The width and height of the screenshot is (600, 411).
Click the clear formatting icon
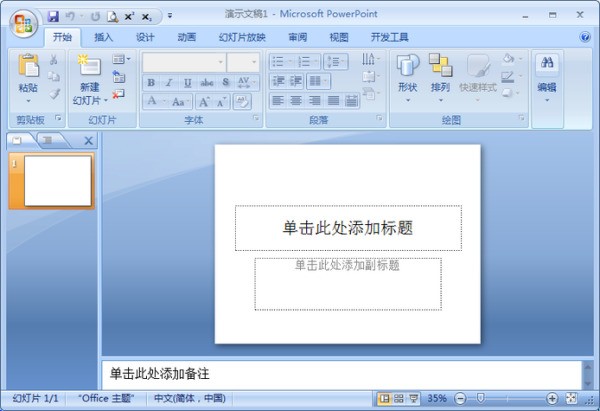(x=242, y=101)
